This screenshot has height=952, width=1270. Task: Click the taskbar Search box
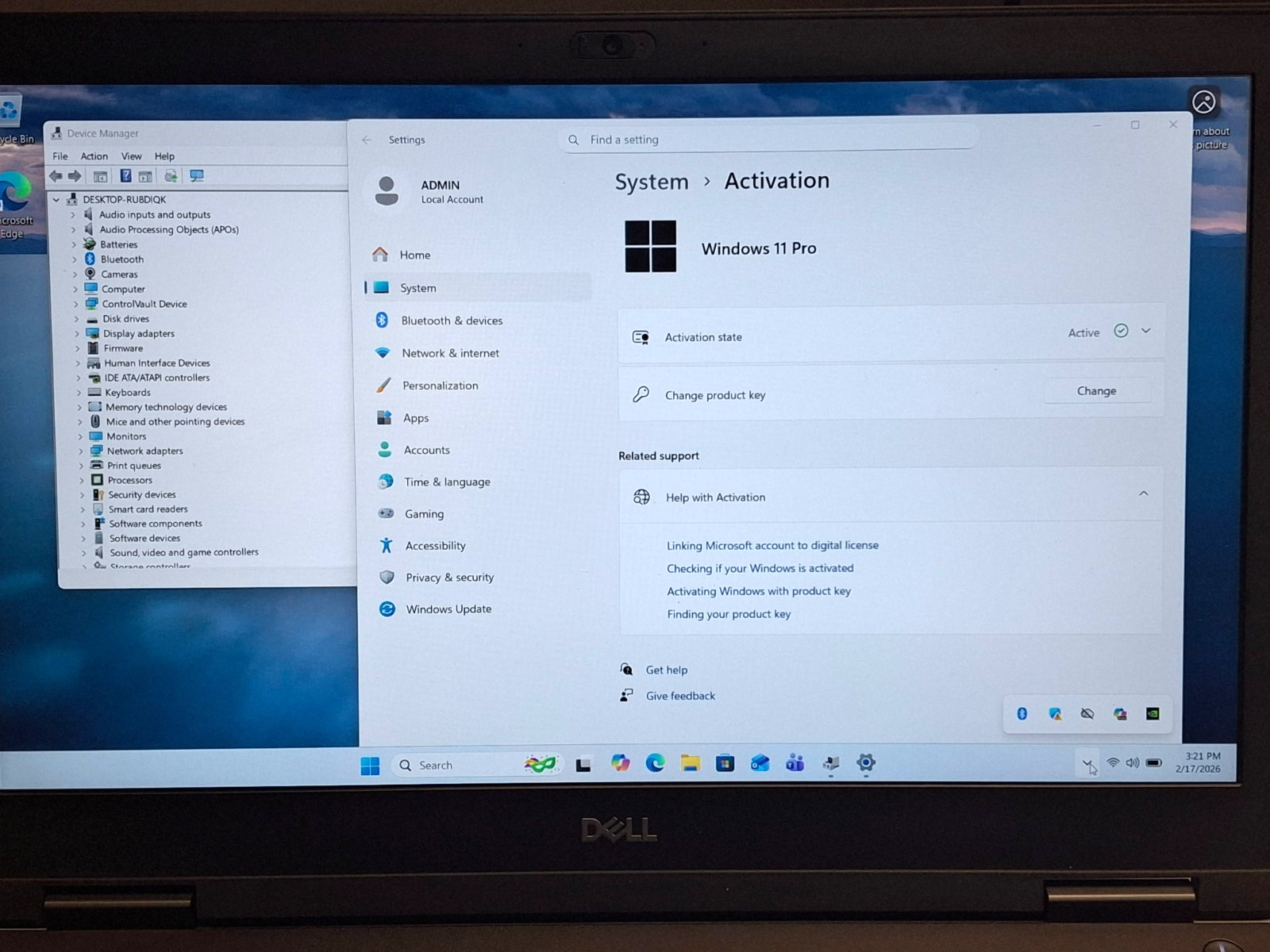(x=477, y=765)
